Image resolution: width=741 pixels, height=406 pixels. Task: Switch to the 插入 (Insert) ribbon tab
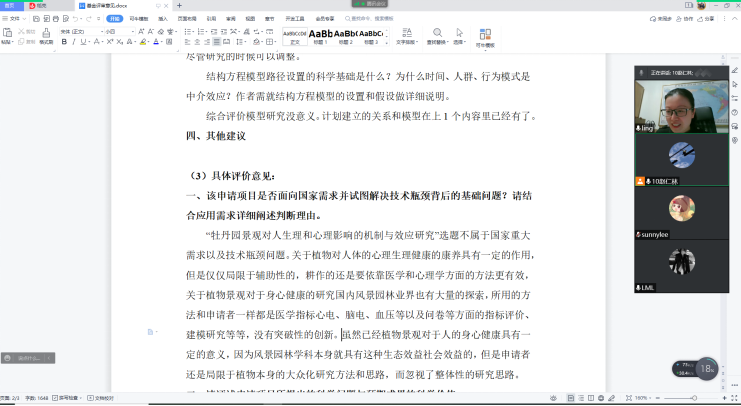tap(161, 18)
